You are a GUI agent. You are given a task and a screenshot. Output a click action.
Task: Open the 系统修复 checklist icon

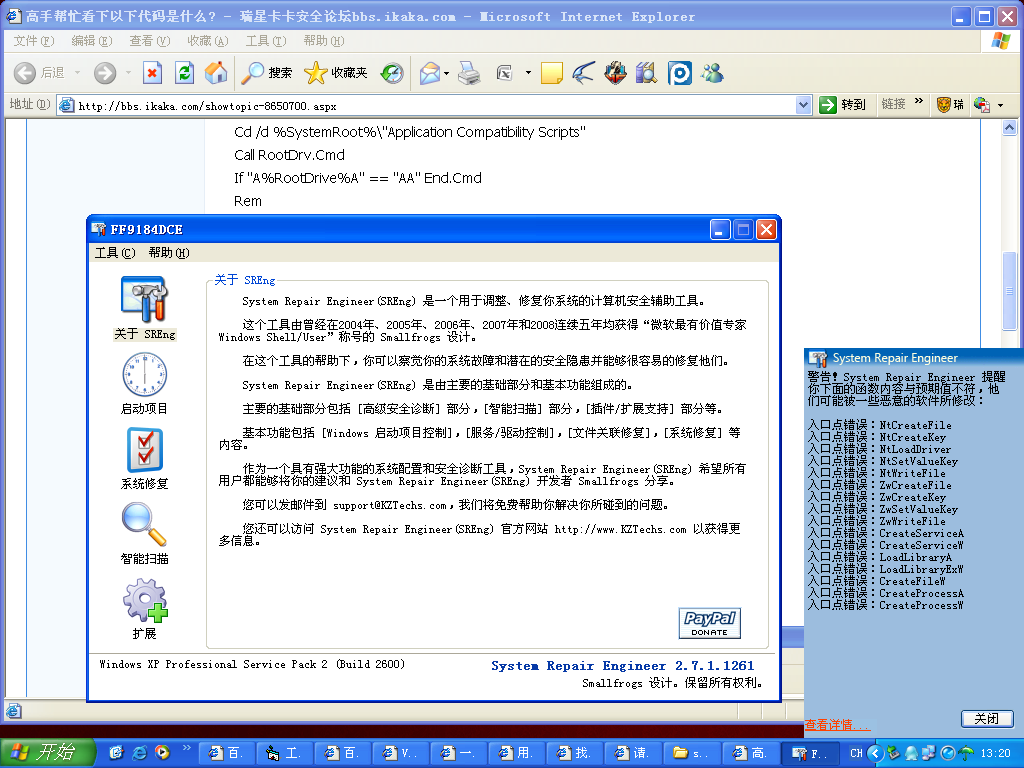coord(144,450)
